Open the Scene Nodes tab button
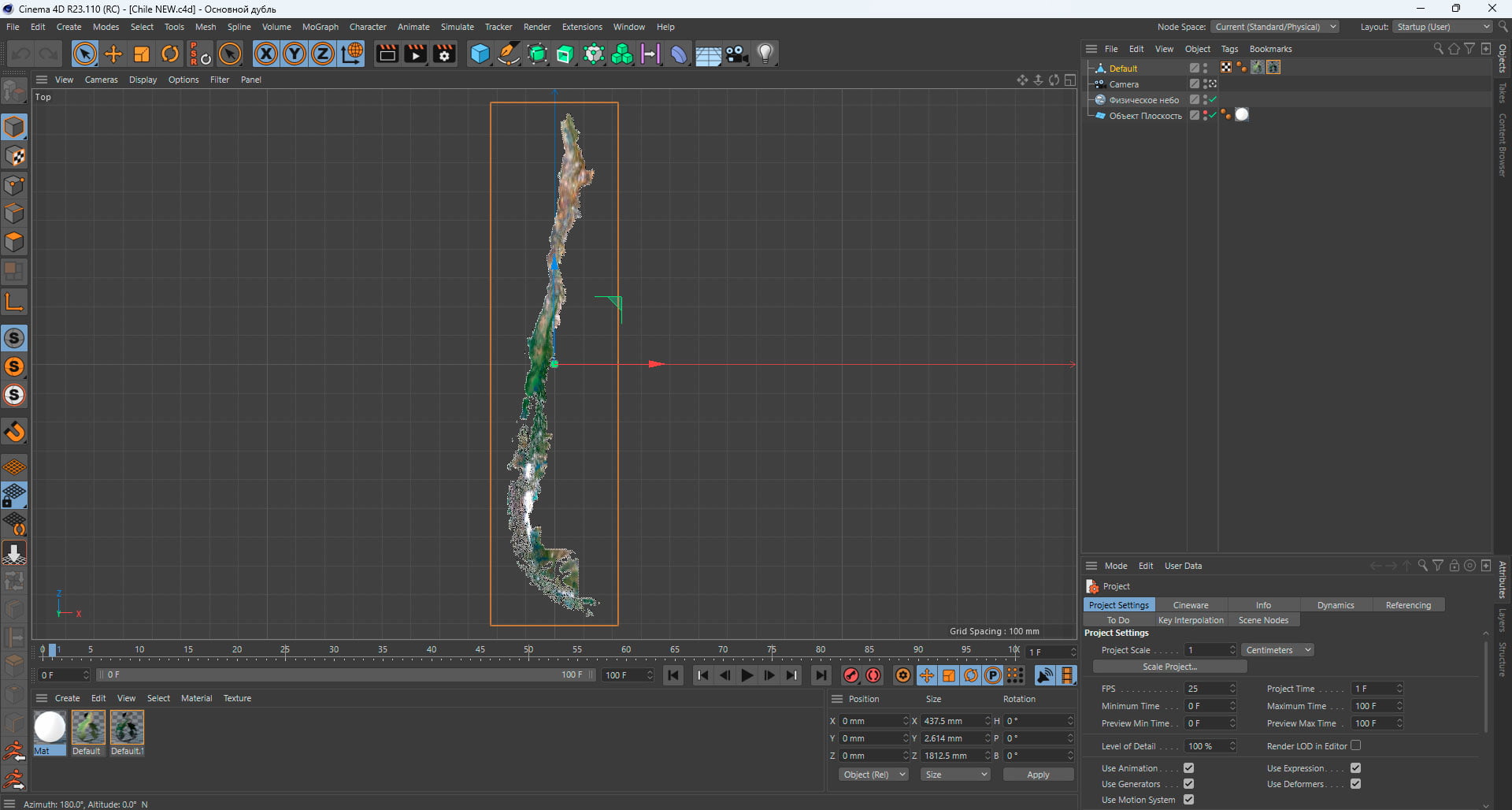Image resolution: width=1512 pixels, height=810 pixels. tap(1263, 620)
